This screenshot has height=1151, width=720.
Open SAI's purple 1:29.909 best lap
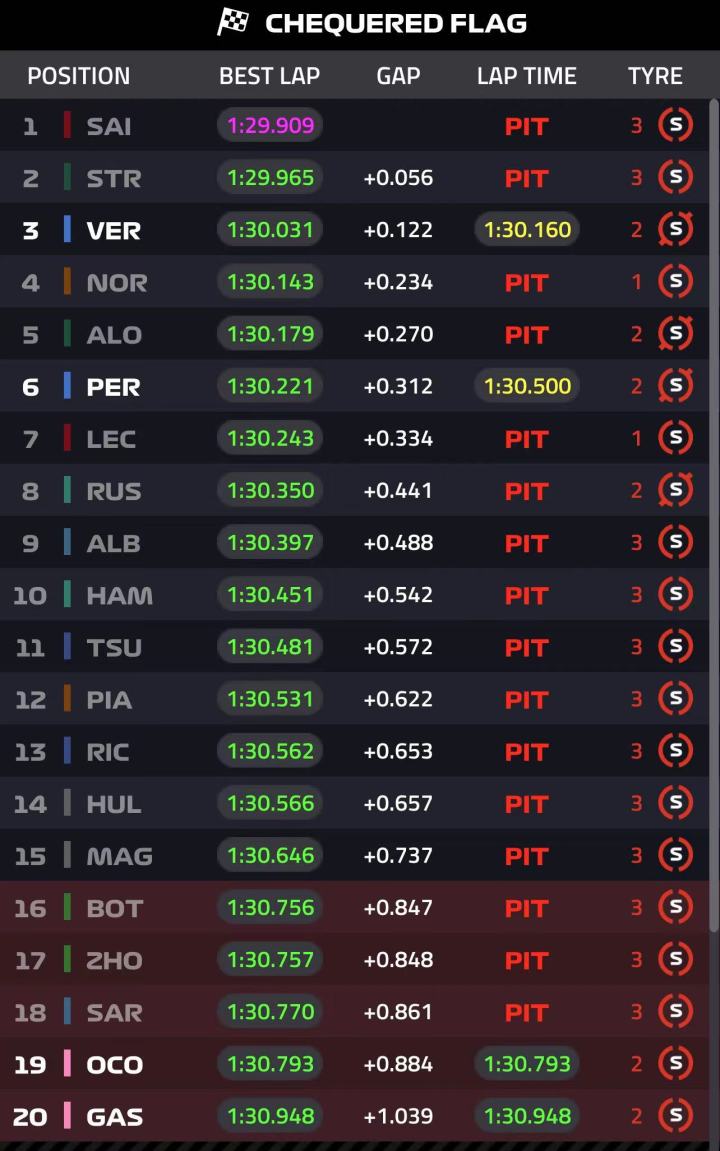[x=270, y=126]
